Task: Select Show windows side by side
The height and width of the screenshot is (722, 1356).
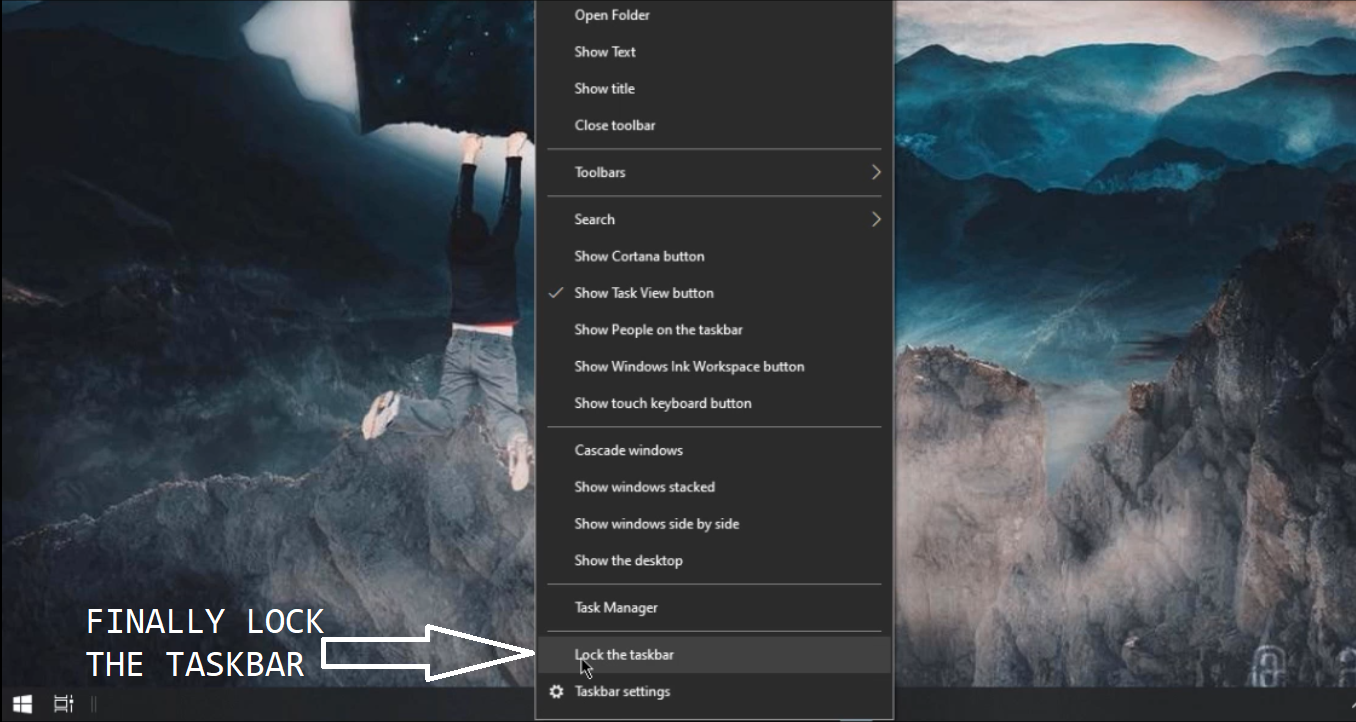Action: point(714,525)
